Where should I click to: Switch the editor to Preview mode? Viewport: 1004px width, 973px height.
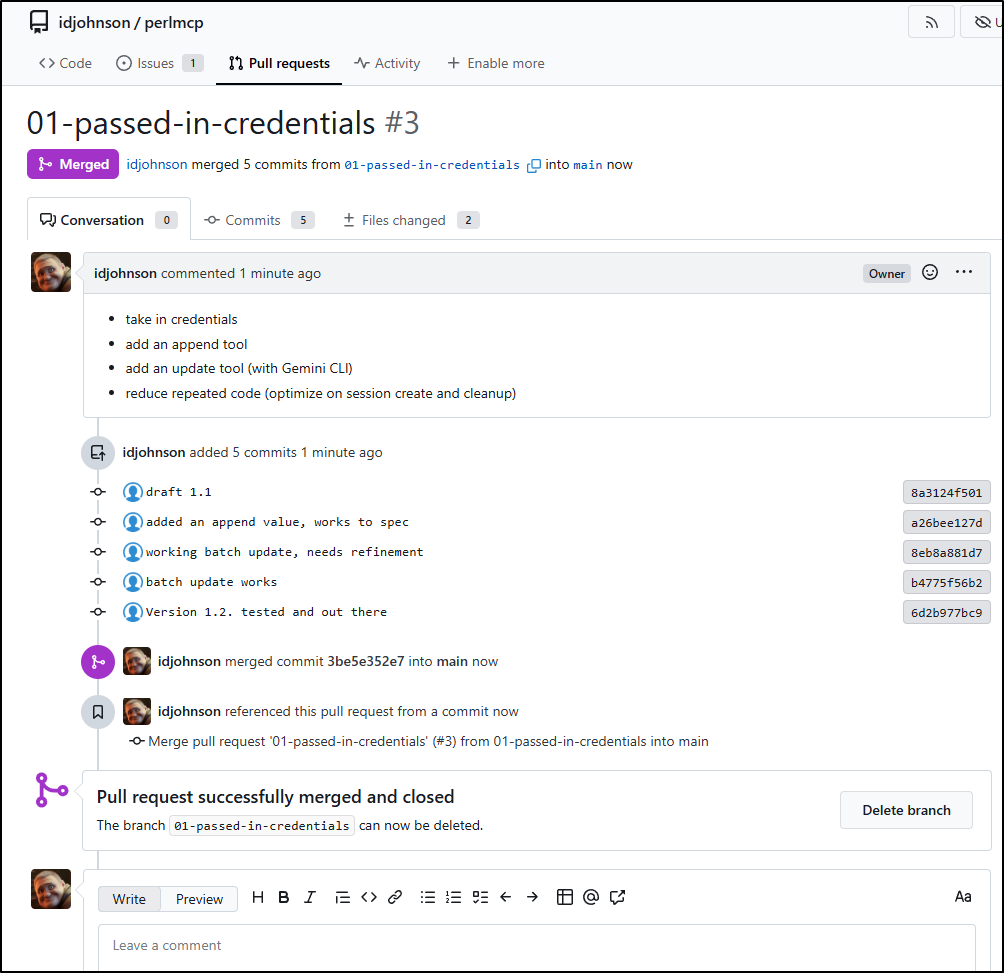click(199, 899)
